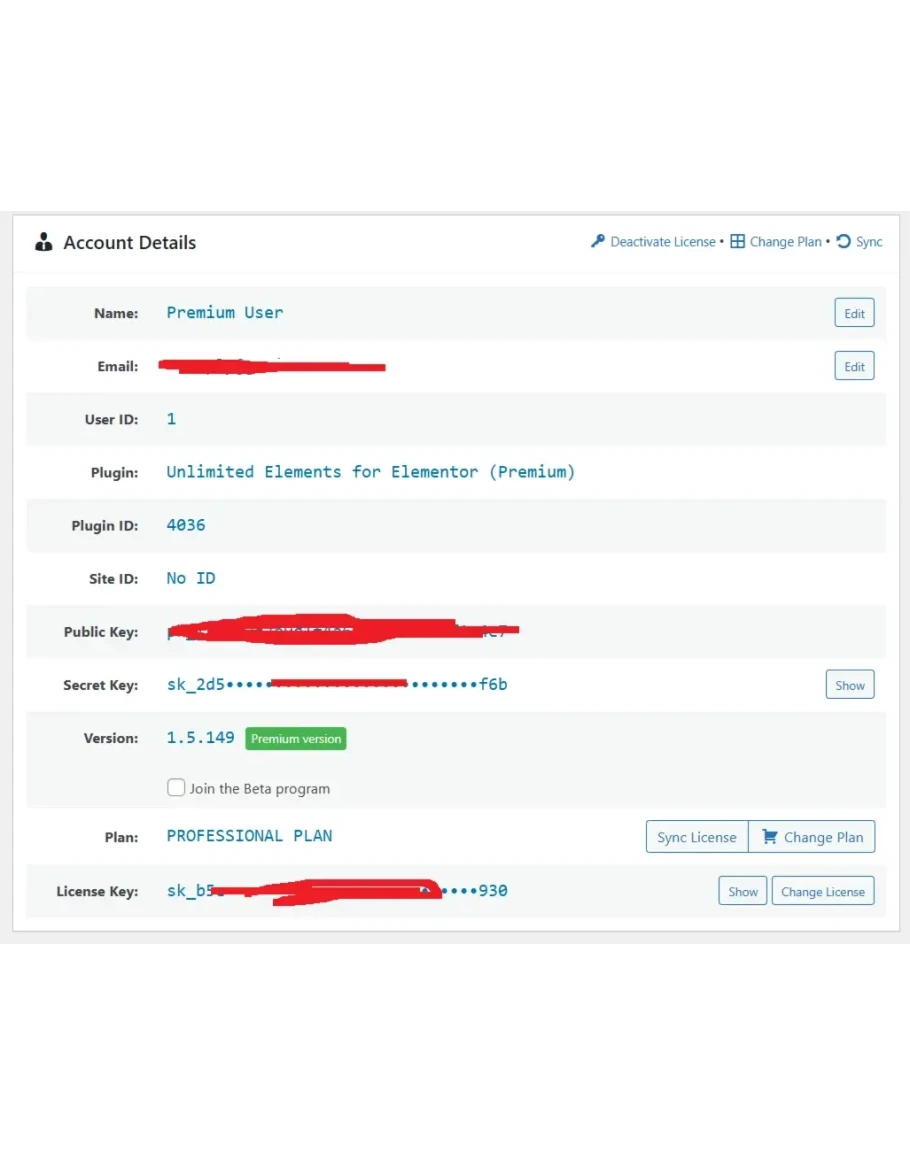Screen dimensions: 910x1155
Task: Click the shopping cart icon in Change Plan button
Action: click(769, 837)
